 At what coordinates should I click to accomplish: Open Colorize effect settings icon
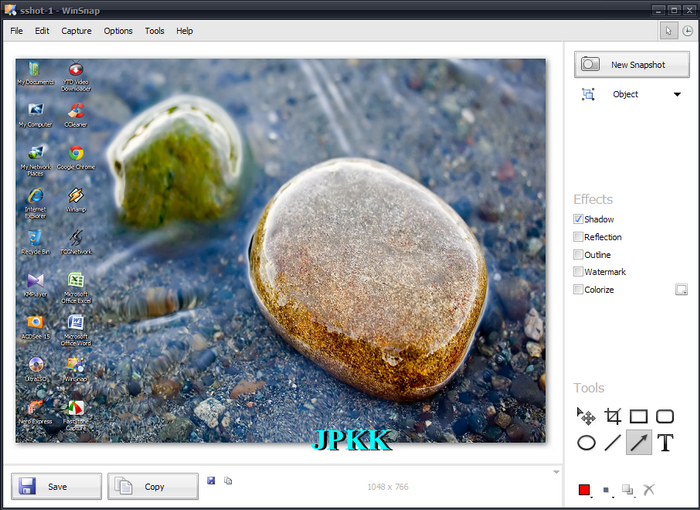click(681, 290)
